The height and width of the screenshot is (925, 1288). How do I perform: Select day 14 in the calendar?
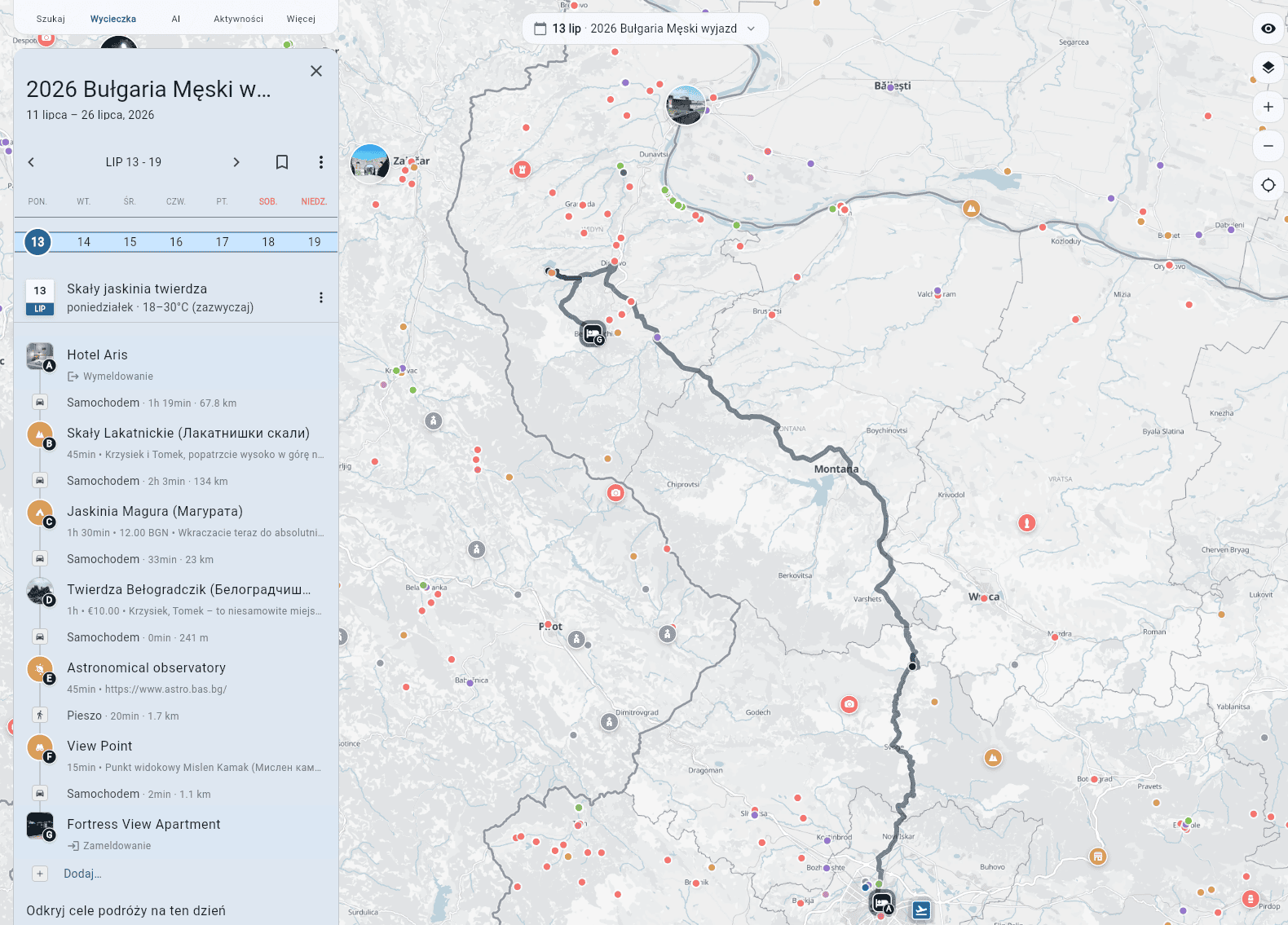tap(84, 242)
